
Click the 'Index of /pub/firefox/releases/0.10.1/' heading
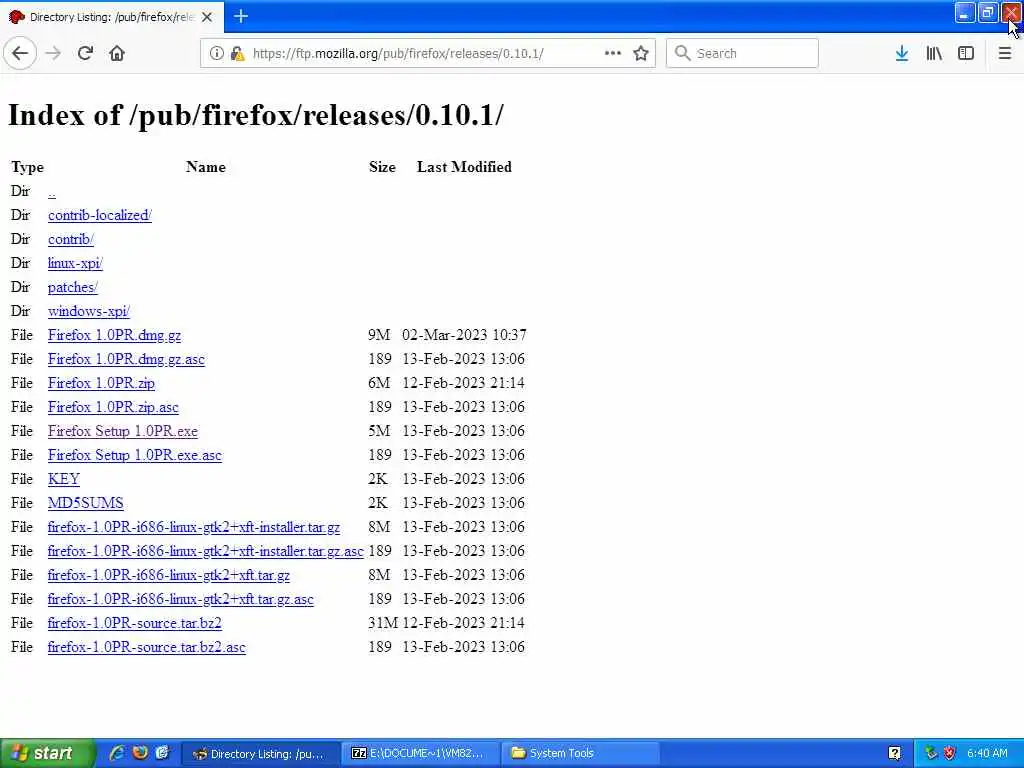[x=255, y=115]
